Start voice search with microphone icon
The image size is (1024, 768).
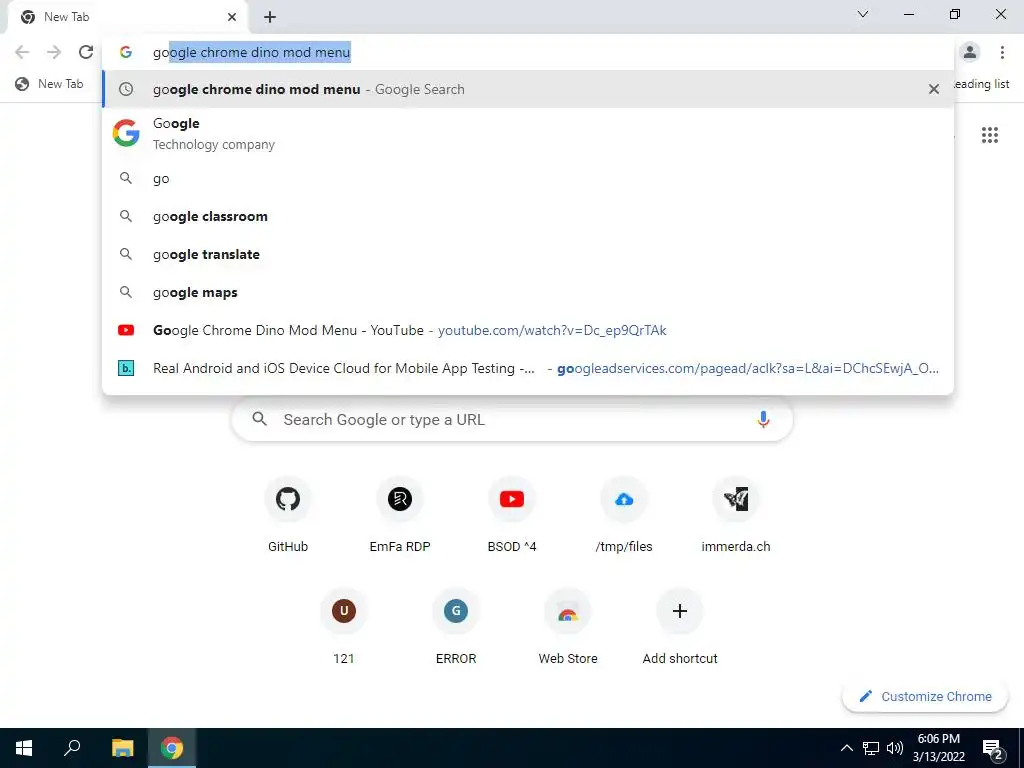(x=763, y=419)
